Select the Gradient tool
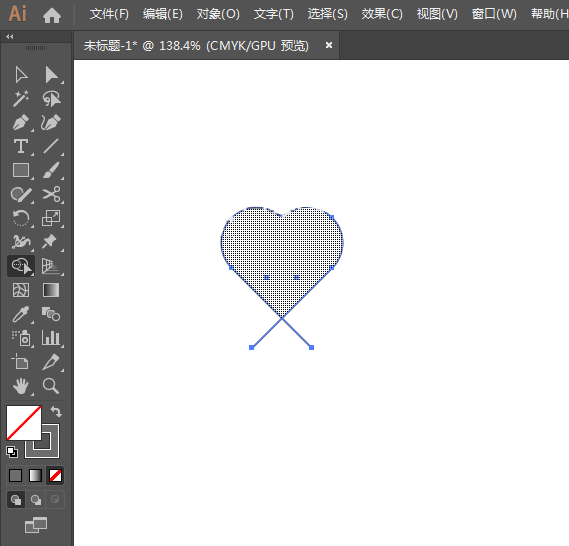 pyautogui.click(x=51, y=290)
